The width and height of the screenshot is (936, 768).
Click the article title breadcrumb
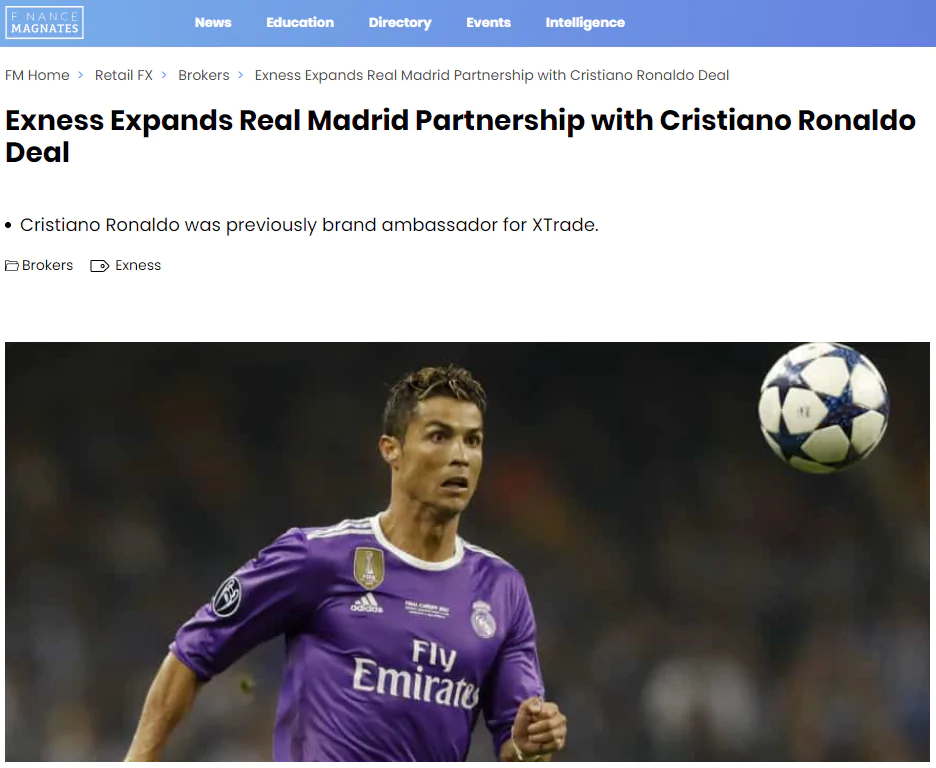(x=492, y=75)
